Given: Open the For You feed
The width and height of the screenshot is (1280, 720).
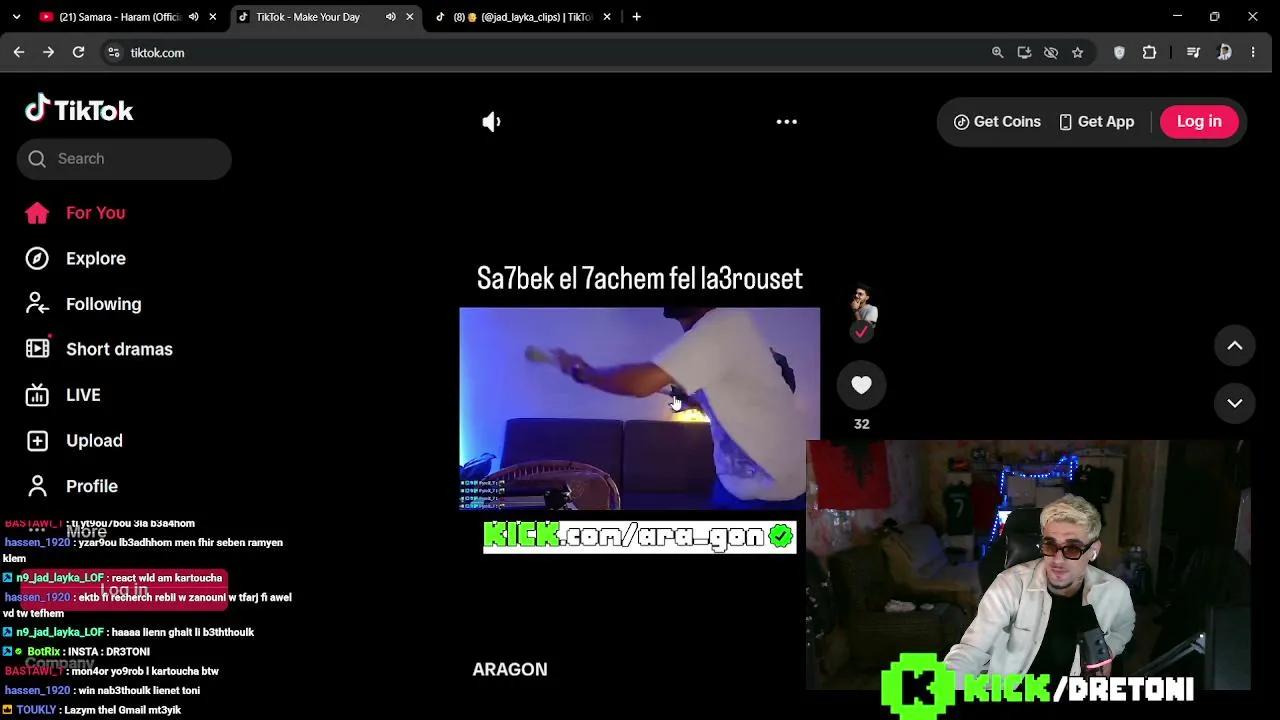Looking at the screenshot, I should point(76,213).
